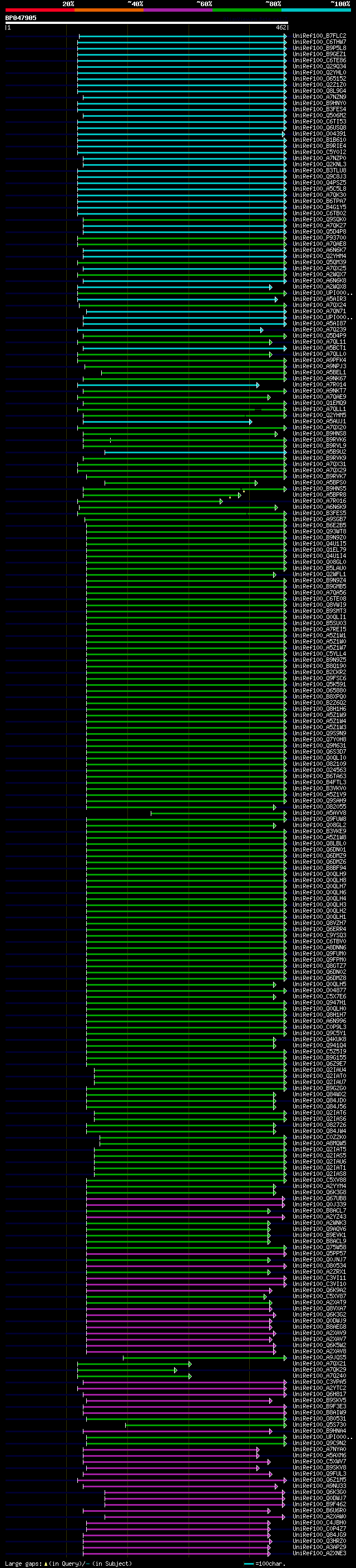Select label UniRef100_B9F462

[x=319, y=1504]
